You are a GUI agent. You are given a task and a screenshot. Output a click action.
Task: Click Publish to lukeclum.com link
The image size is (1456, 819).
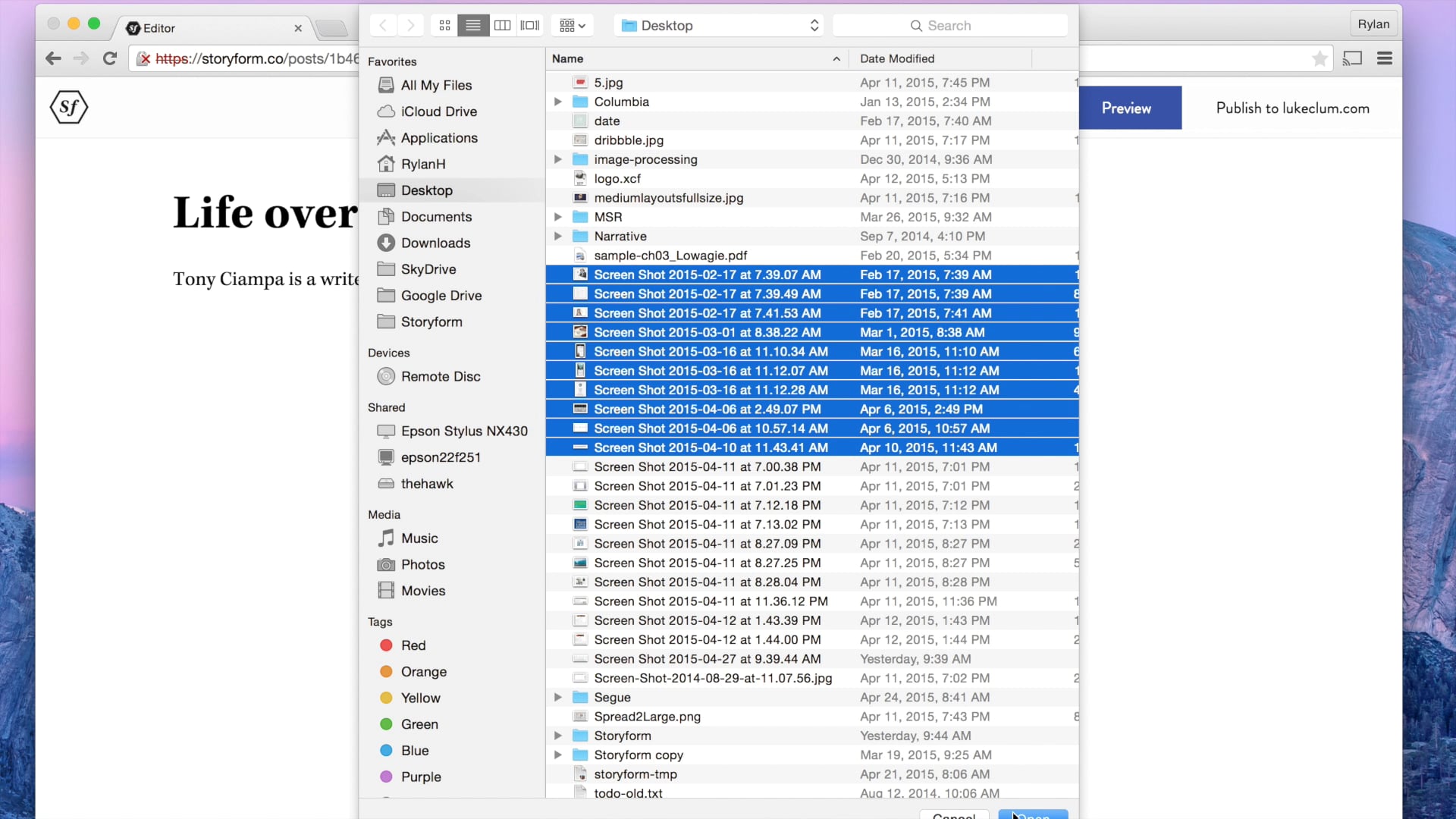(x=1292, y=108)
